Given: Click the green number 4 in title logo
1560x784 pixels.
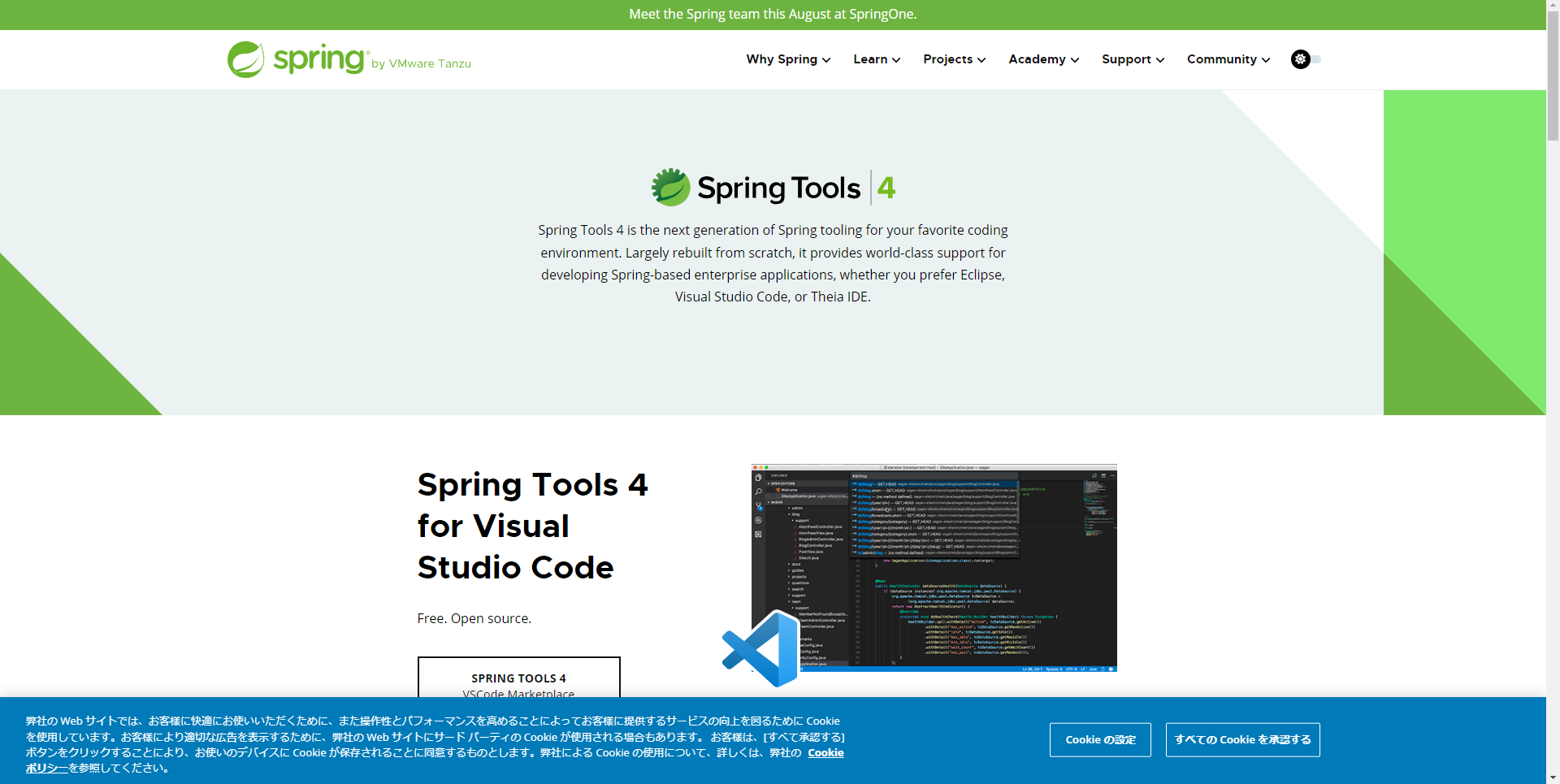Looking at the screenshot, I should click(x=886, y=188).
